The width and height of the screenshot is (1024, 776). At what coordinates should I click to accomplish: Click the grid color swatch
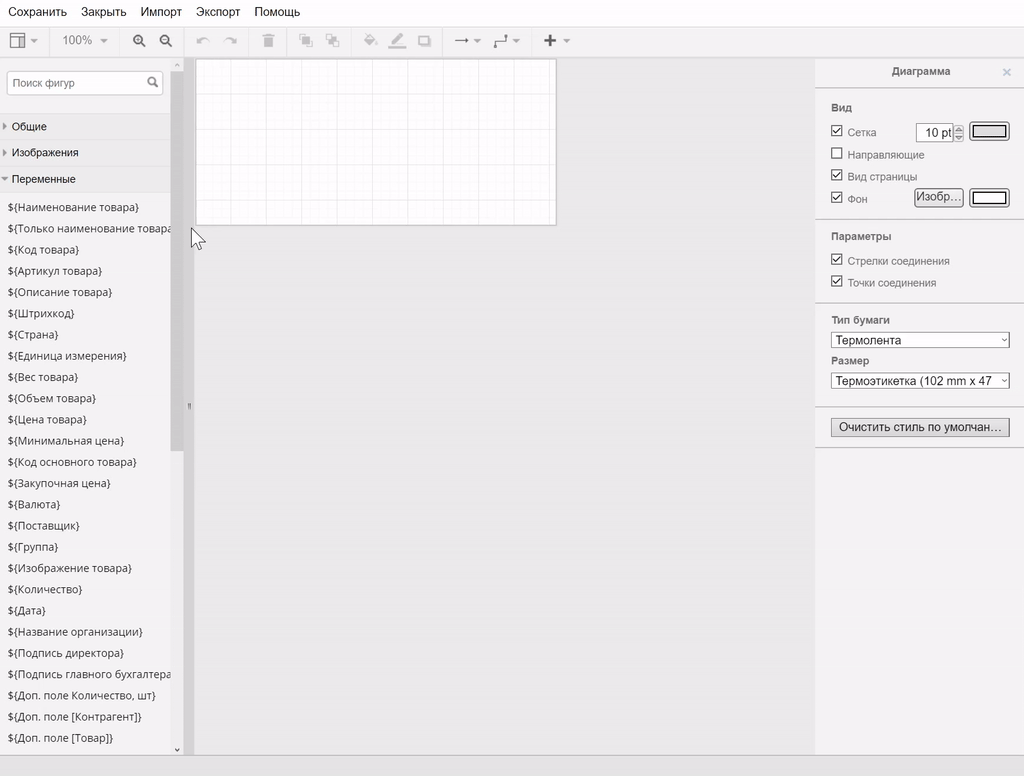(x=990, y=132)
